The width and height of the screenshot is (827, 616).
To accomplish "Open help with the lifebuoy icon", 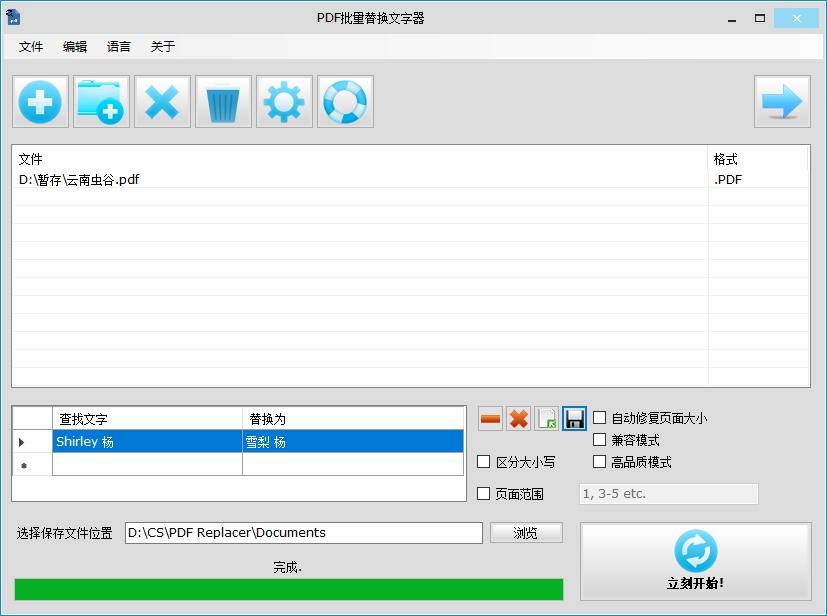I will 345,102.
